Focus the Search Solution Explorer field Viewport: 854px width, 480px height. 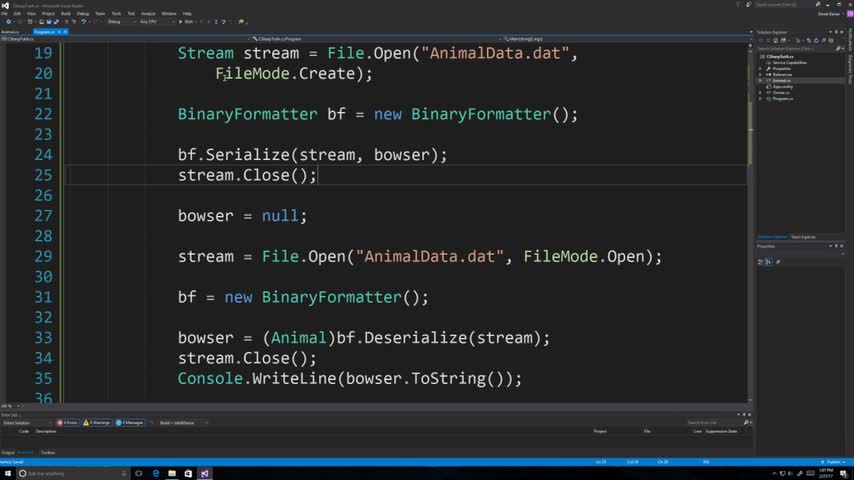coord(795,48)
